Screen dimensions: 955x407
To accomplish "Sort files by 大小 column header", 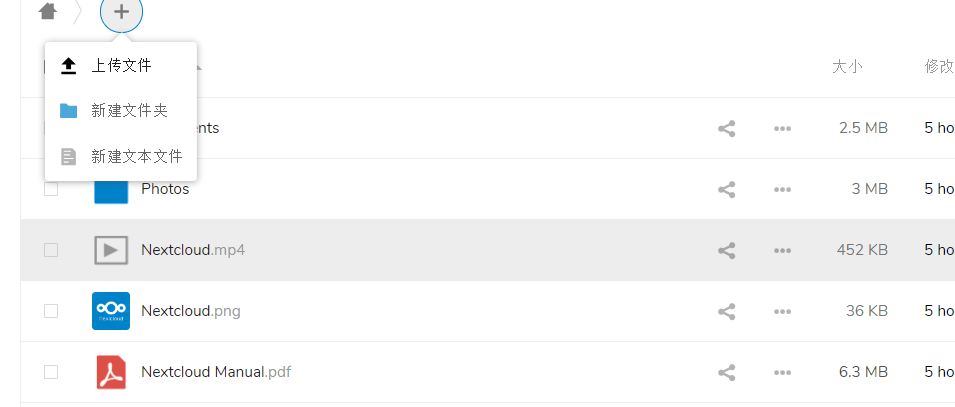I will (847, 66).
